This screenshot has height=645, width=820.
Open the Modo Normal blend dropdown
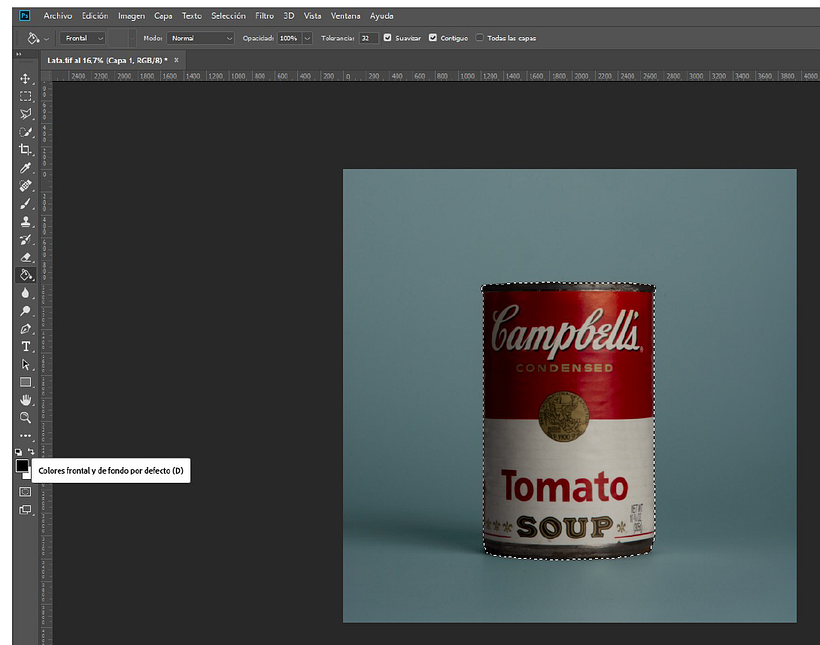200,38
